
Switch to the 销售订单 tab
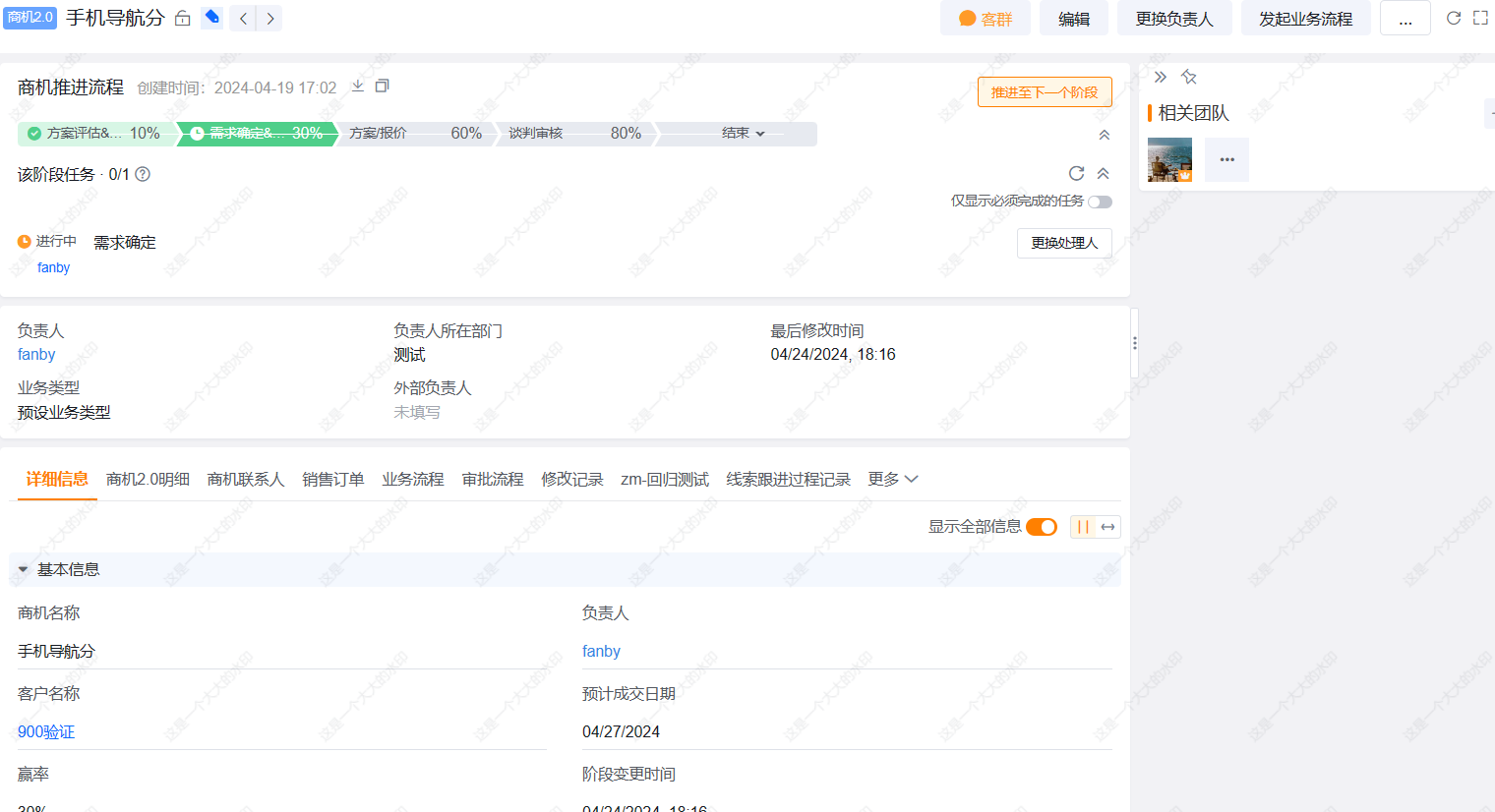pyautogui.click(x=333, y=479)
